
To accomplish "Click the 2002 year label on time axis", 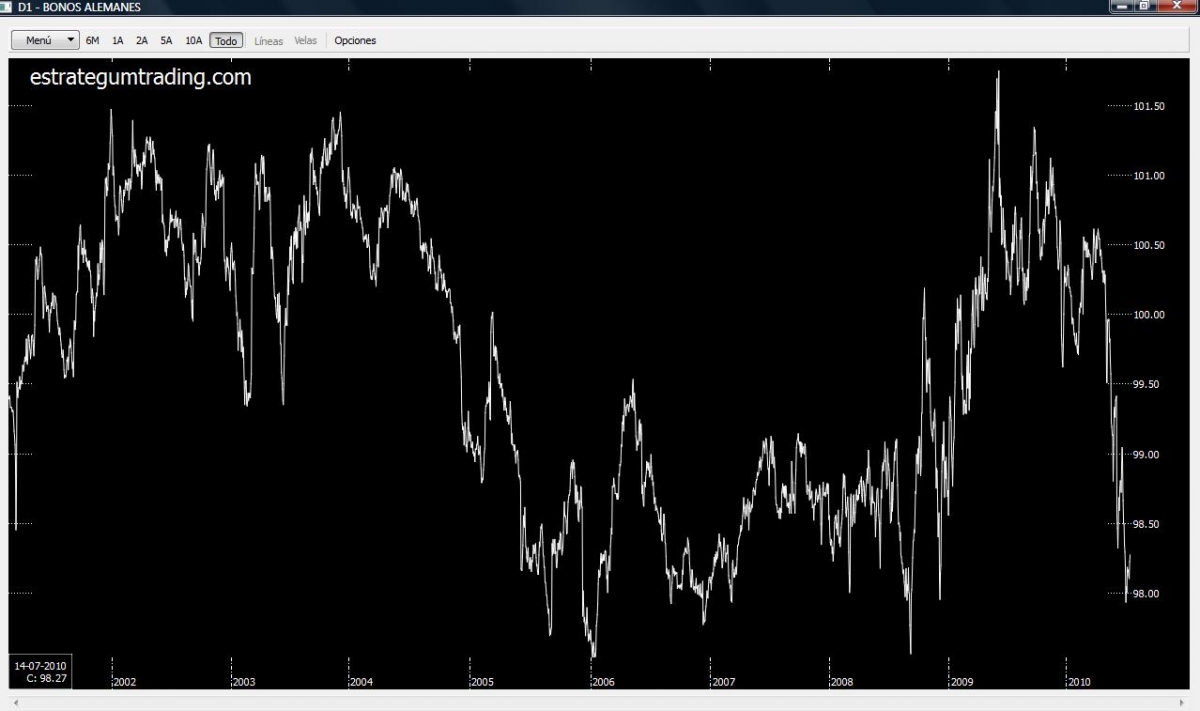I will (x=125, y=682).
